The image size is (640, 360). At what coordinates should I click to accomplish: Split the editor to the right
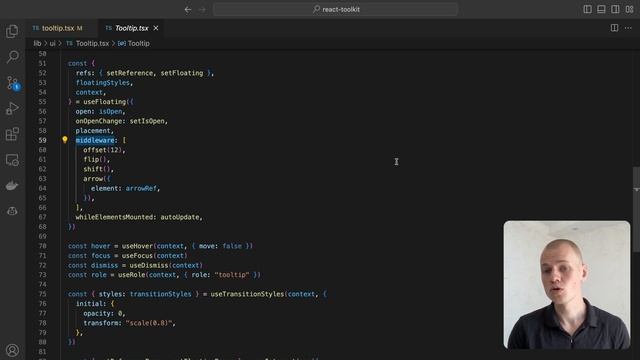click(x=614, y=28)
